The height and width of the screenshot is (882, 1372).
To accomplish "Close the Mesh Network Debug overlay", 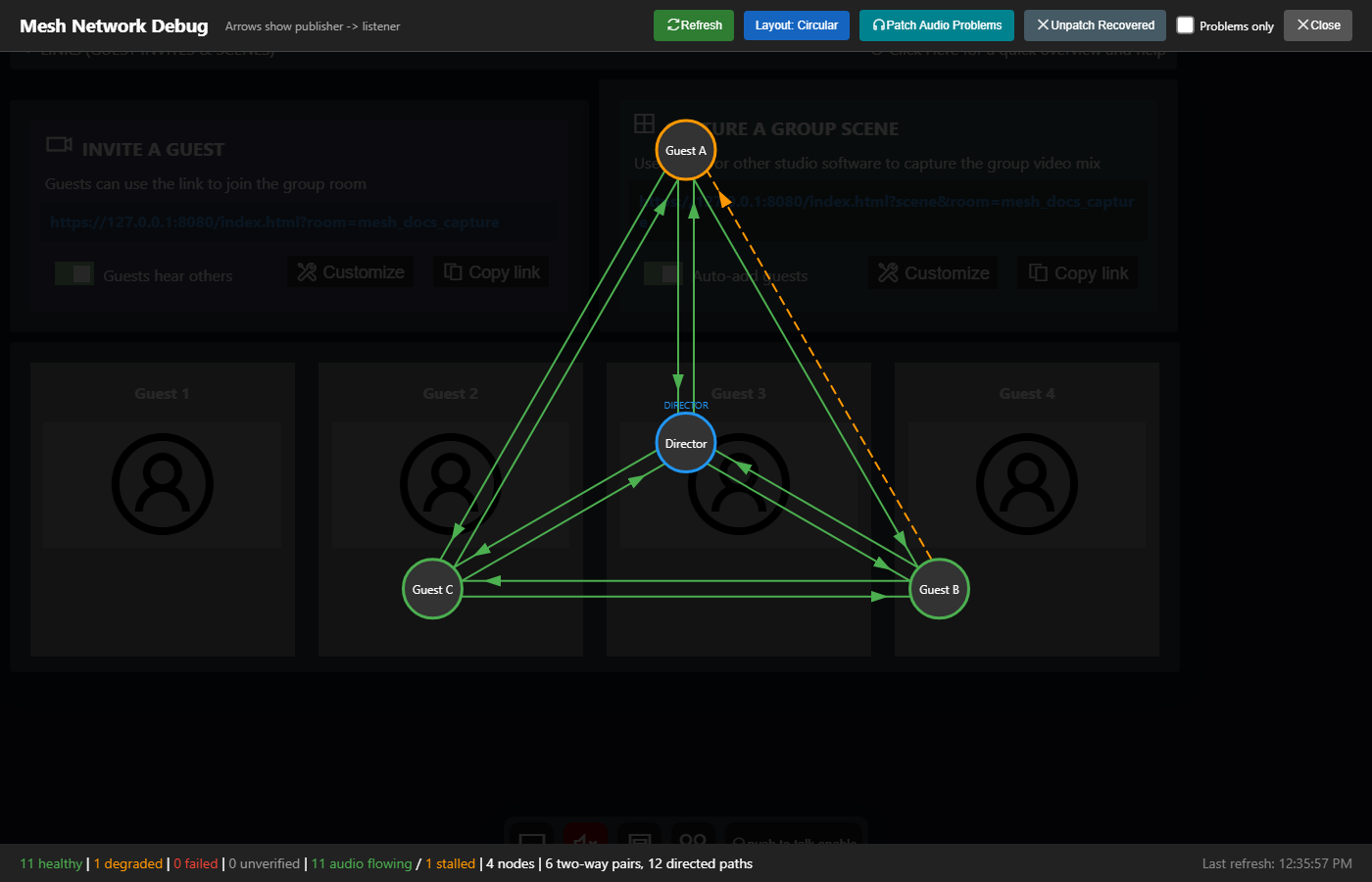I will click(1318, 25).
